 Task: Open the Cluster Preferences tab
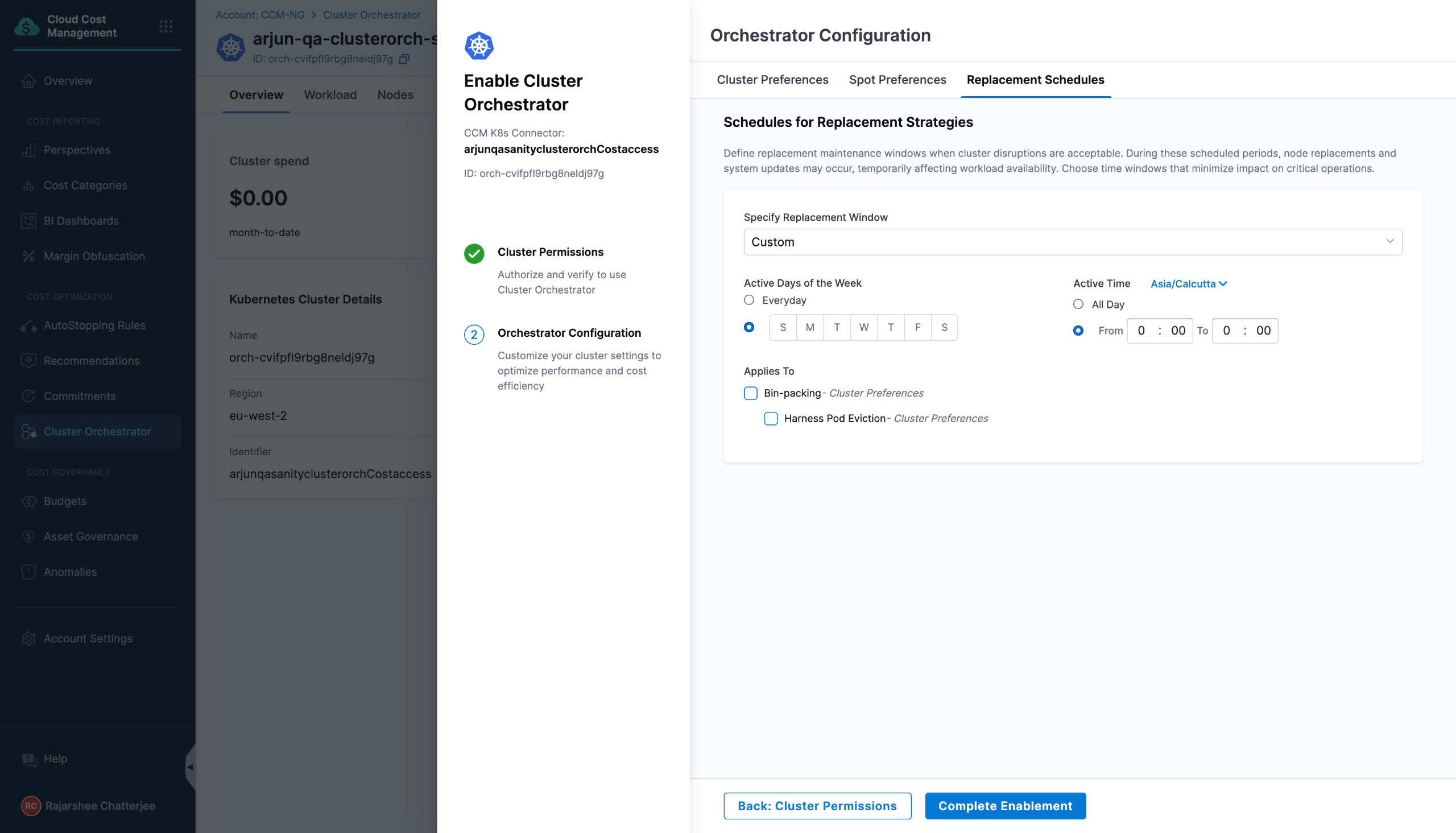pyautogui.click(x=772, y=80)
